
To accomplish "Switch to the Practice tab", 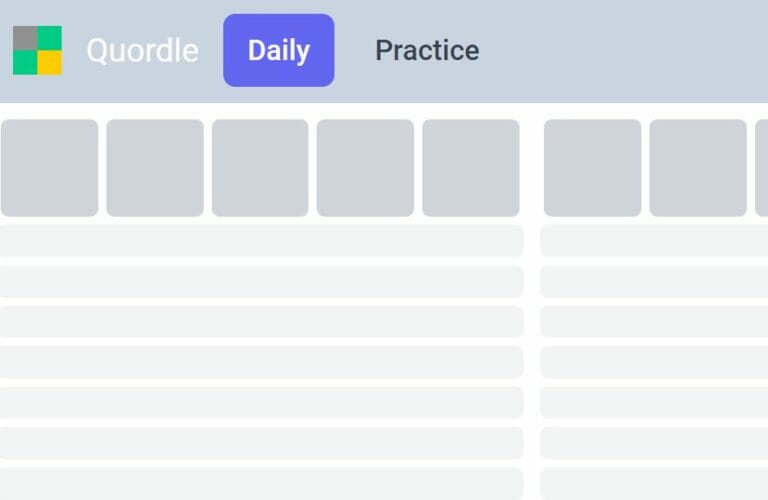I will coord(427,50).
